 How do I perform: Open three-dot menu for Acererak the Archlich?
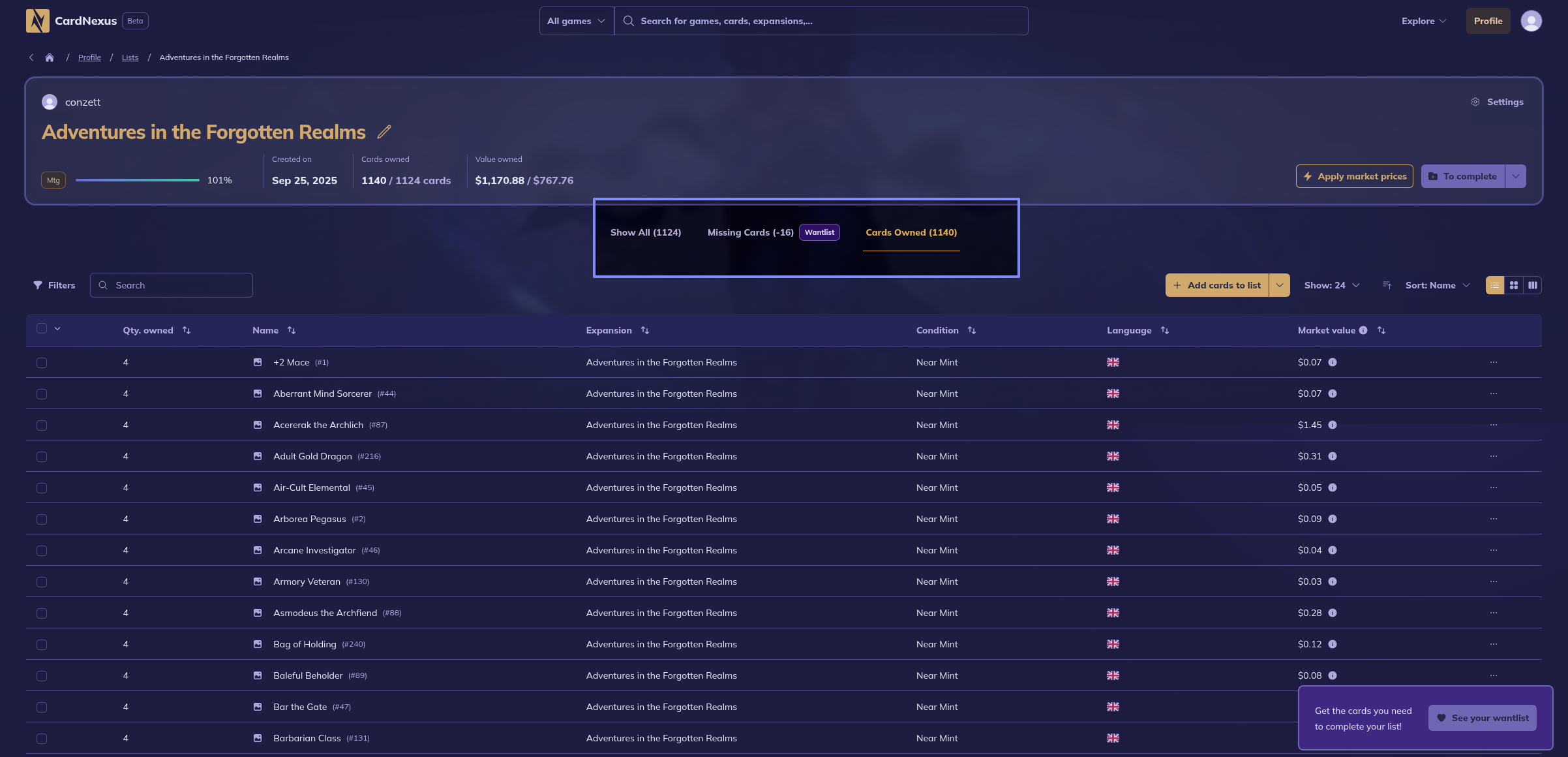pyautogui.click(x=1494, y=425)
